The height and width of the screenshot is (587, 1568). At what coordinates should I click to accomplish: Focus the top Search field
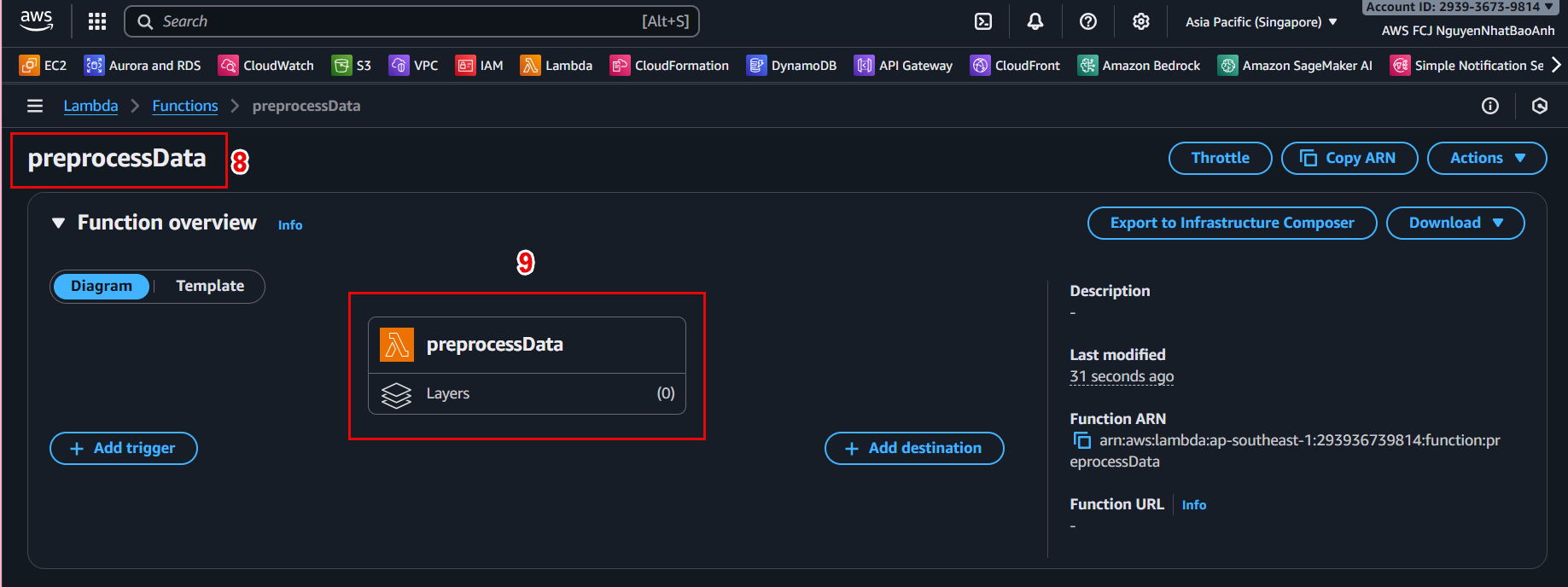[x=411, y=21]
